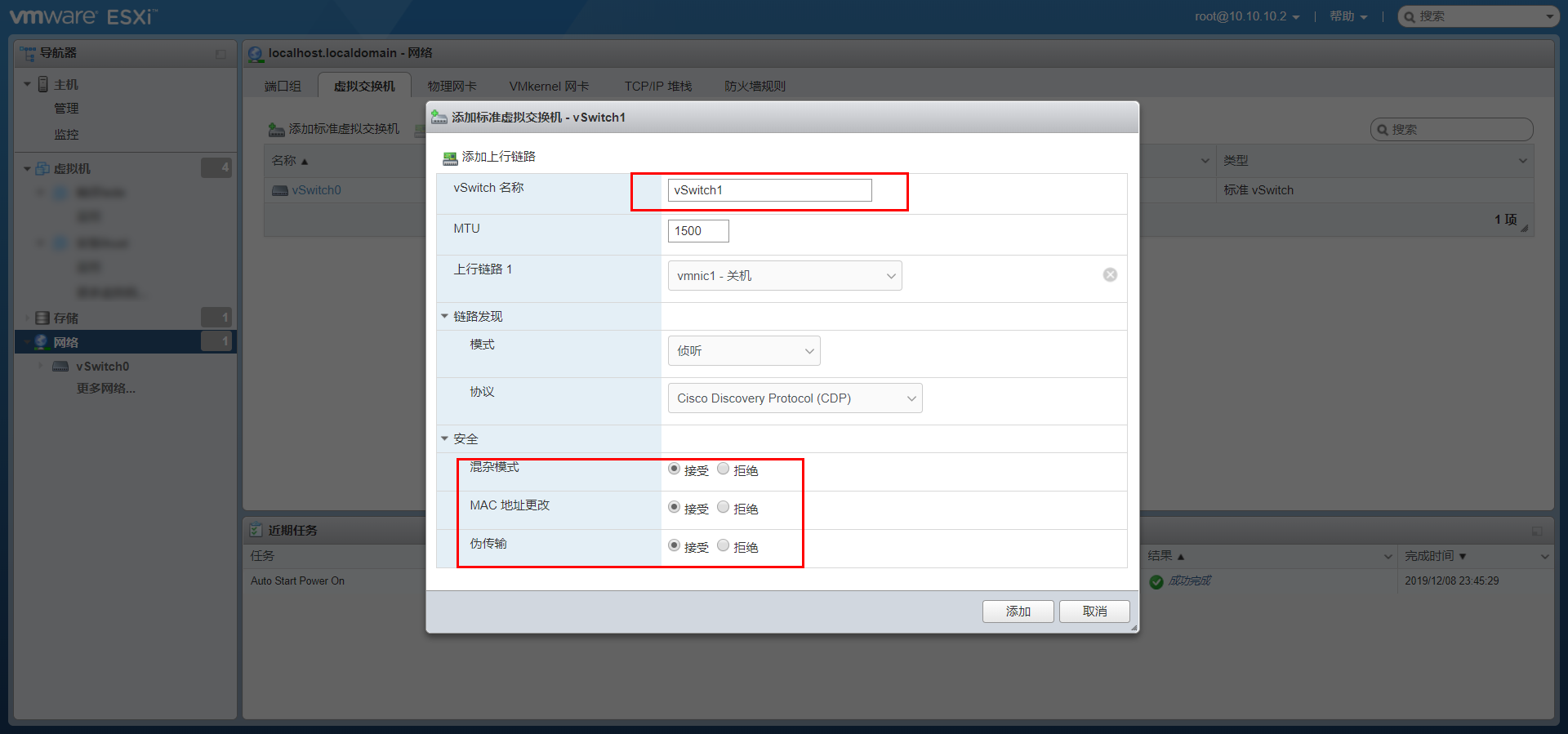1568x734 pixels.
Task: Set forged transmits to Accept
Action: click(674, 545)
